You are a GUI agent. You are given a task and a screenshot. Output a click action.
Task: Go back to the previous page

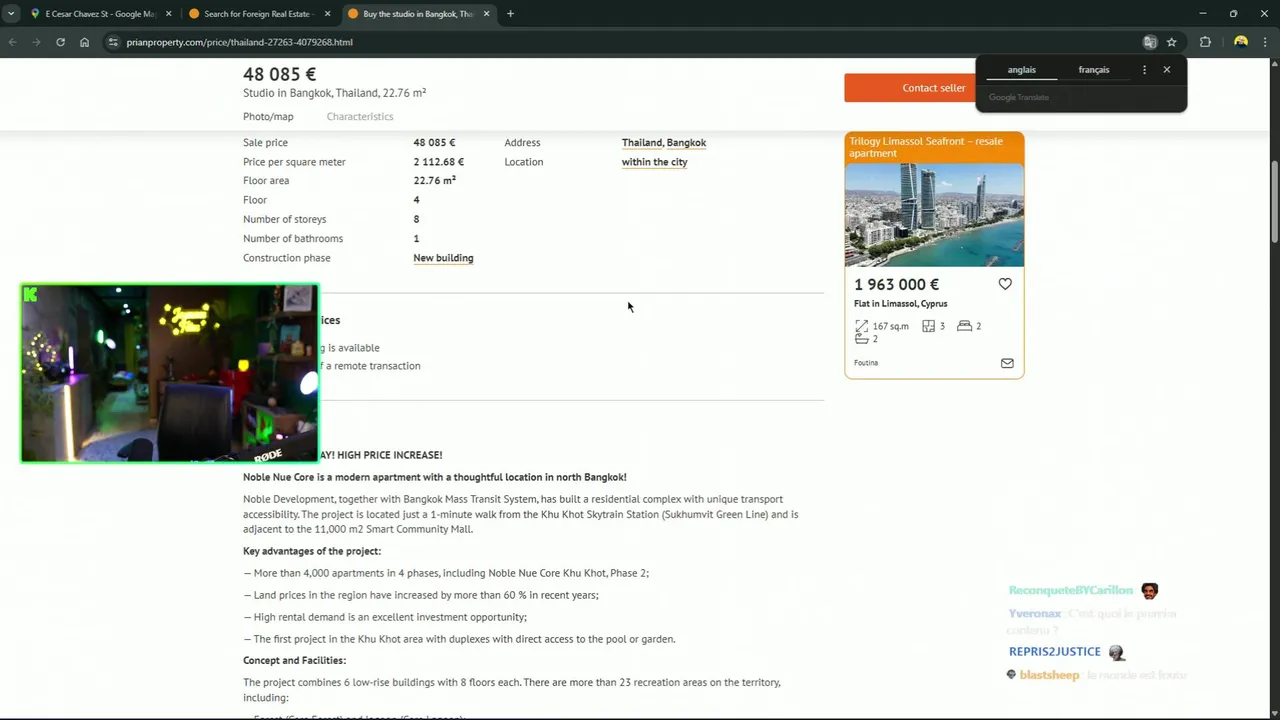tap(13, 42)
